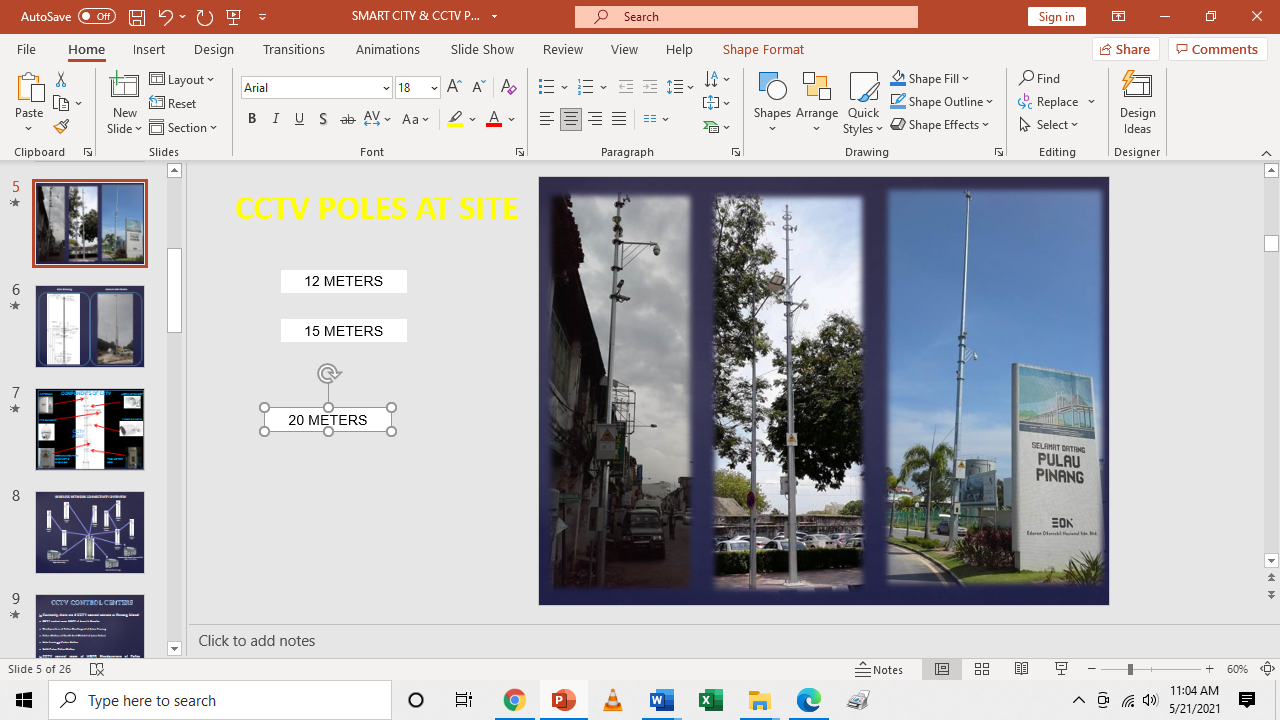Open the Design Ideas pane

pyautogui.click(x=1137, y=102)
